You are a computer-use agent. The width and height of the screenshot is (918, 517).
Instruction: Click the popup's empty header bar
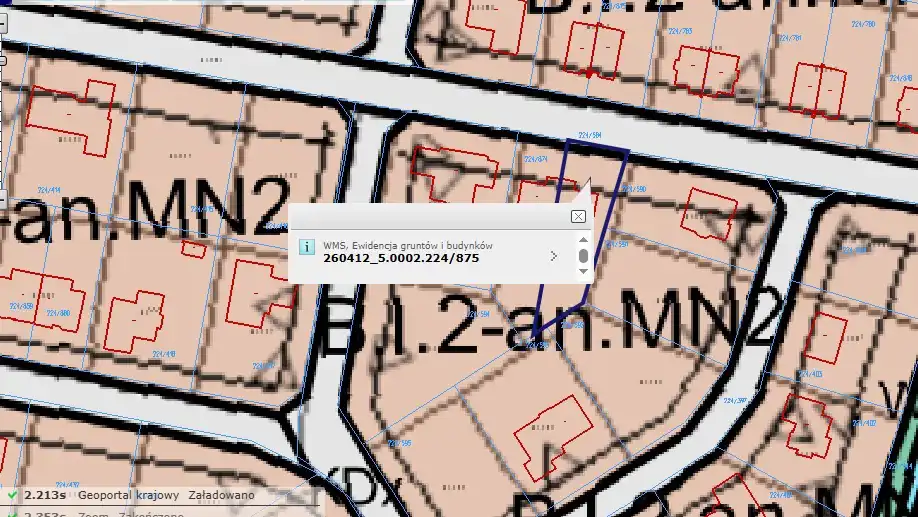(430, 217)
